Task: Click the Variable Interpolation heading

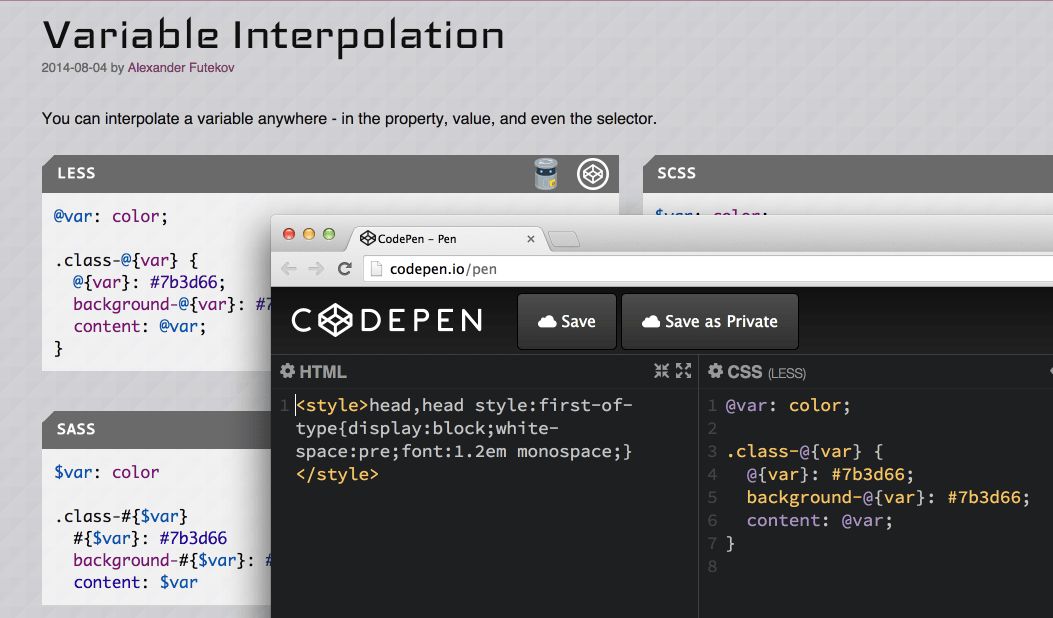Action: 273,36
